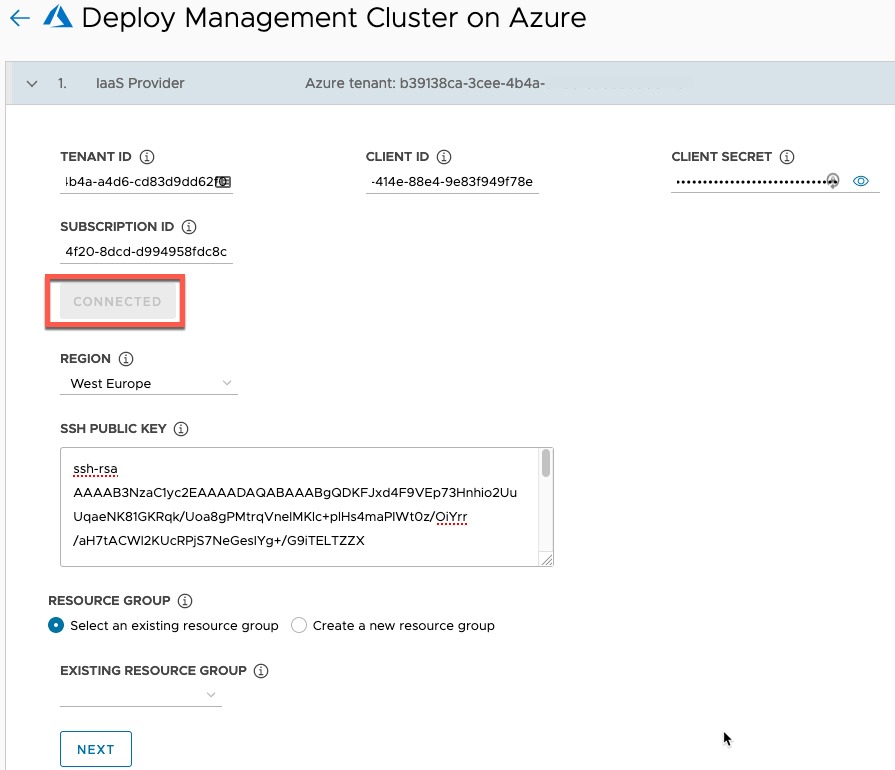Choose Select an existing resource group

coord(57,626)
